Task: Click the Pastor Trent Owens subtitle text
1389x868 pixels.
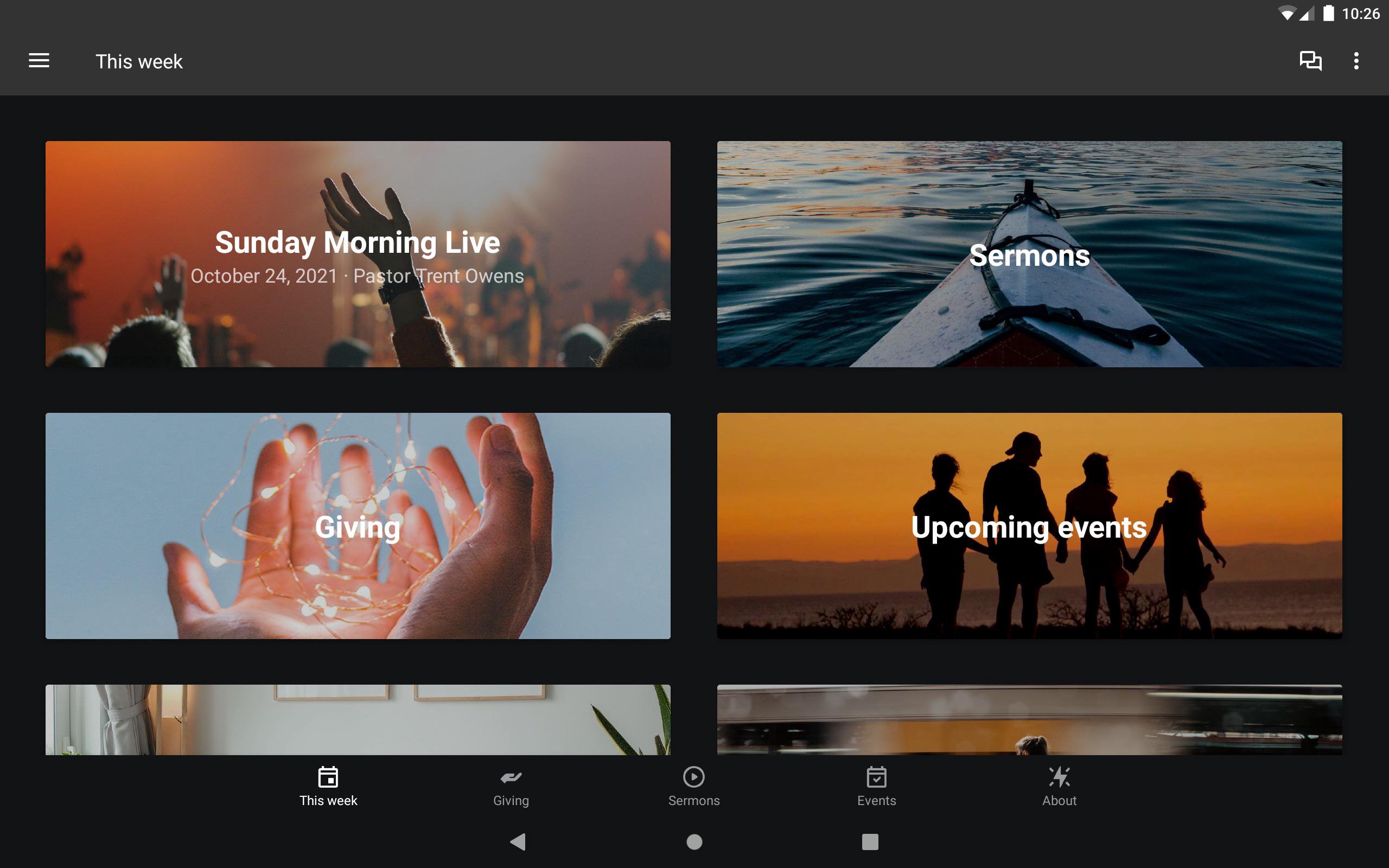Action: pos(438,276)
